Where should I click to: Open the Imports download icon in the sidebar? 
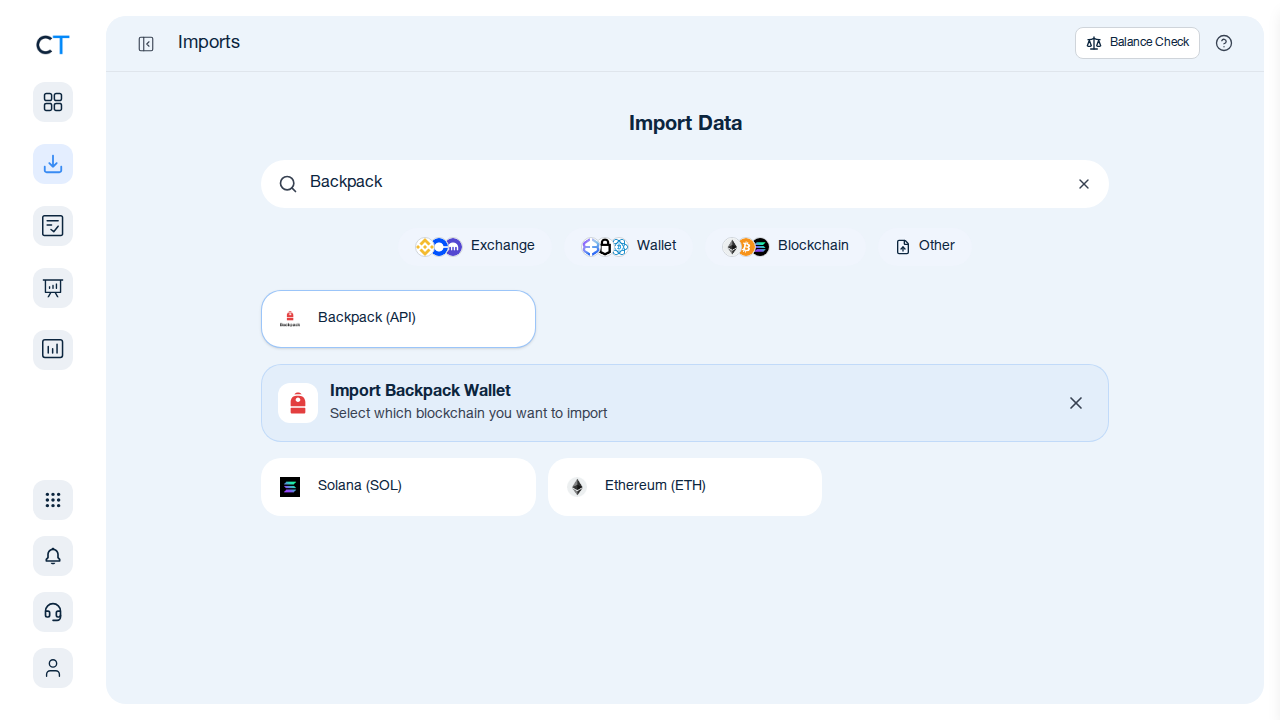[53, 164]
